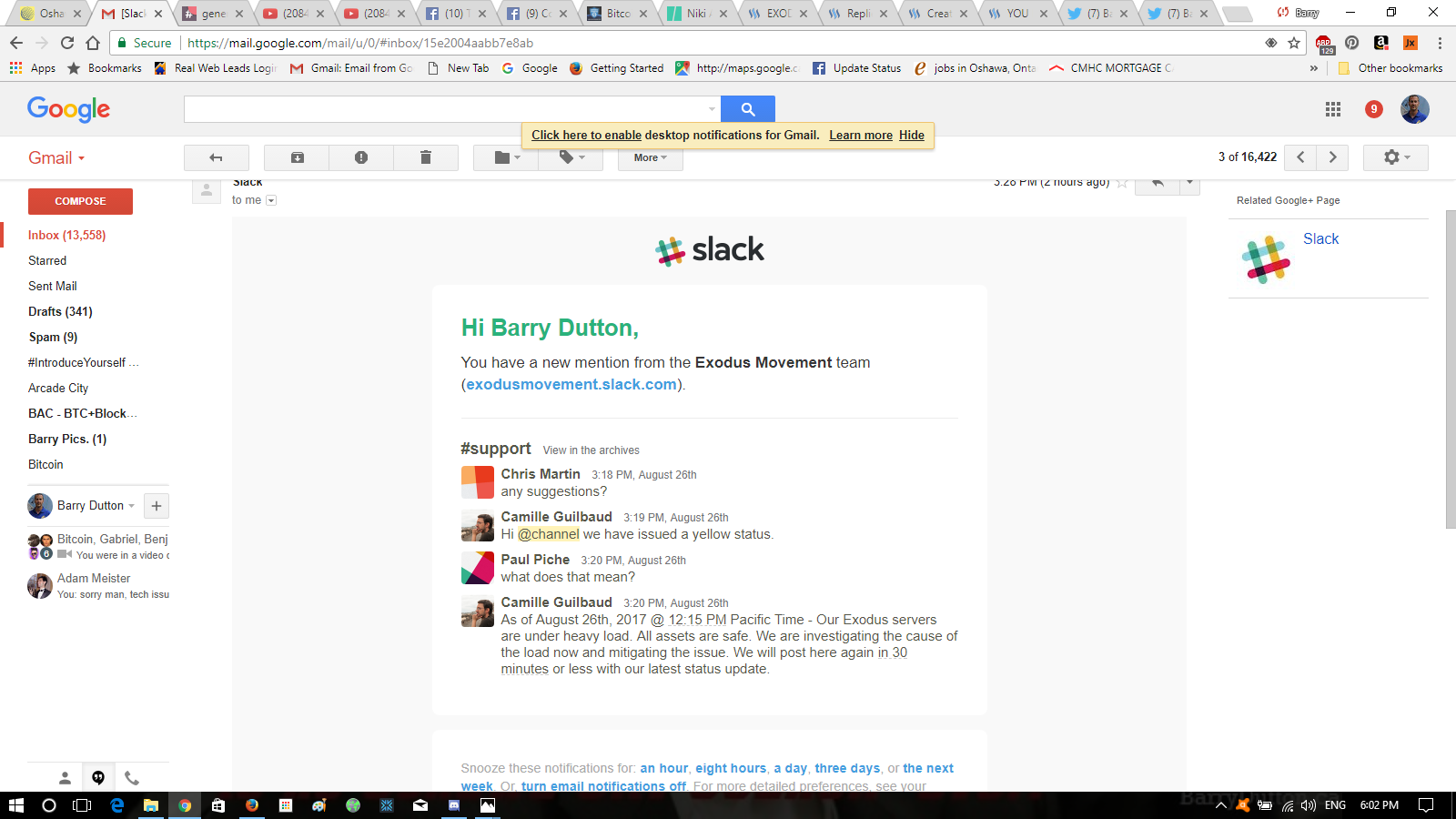The height and width of the screenshot is (819, 1456).
Task: Open Hangouts contacts list icon
Action: pyautogui.click(x=65, y=778)
